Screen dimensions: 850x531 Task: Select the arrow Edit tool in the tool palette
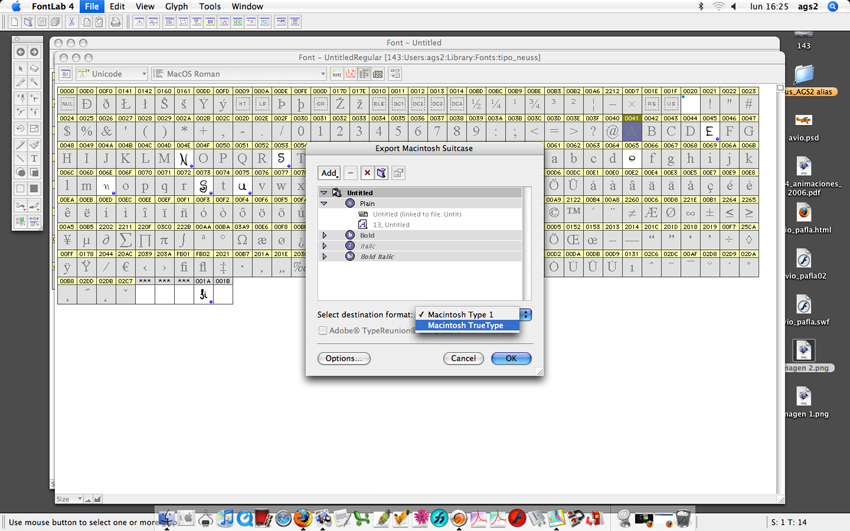21,69
